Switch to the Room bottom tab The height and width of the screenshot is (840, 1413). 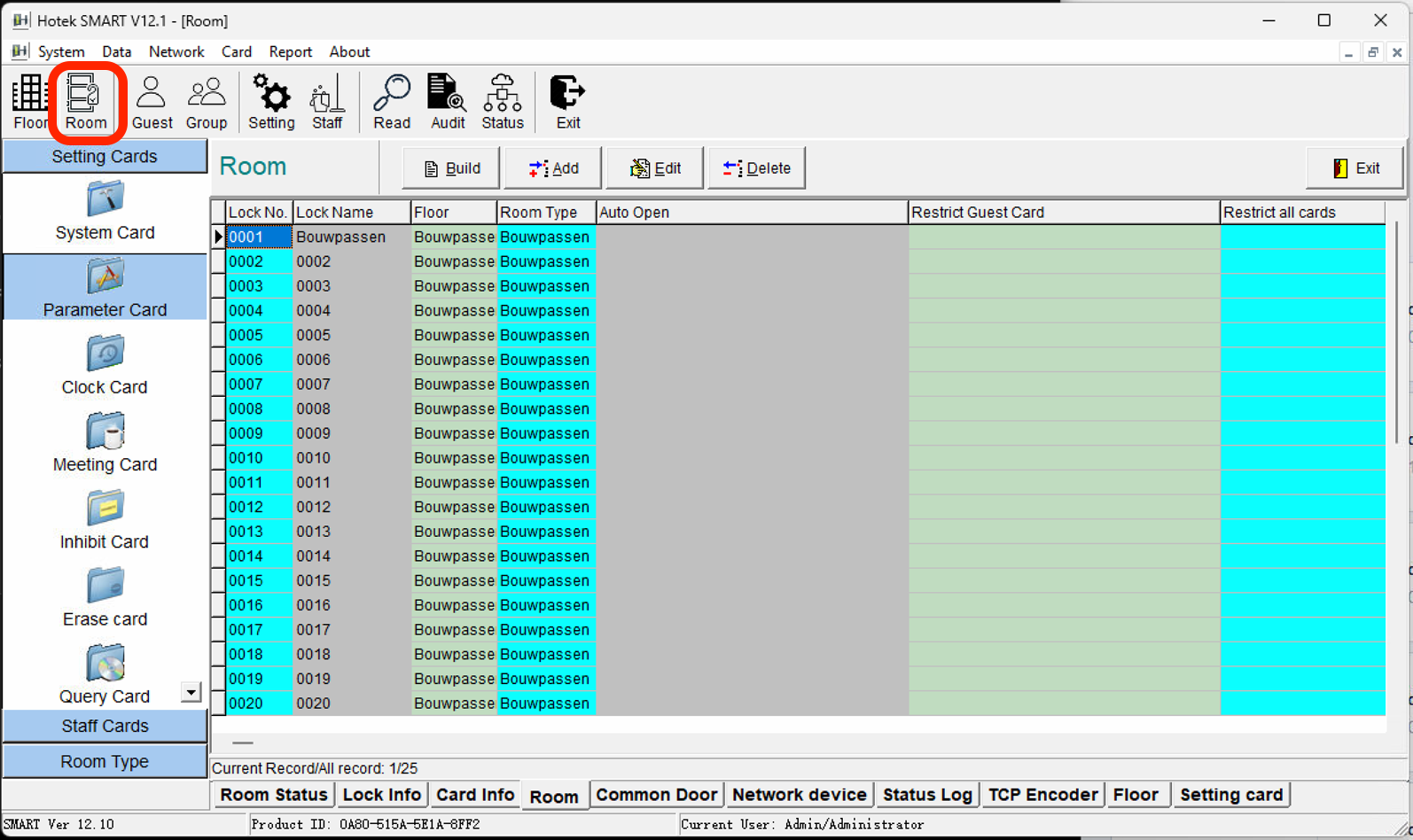point(554,797)
